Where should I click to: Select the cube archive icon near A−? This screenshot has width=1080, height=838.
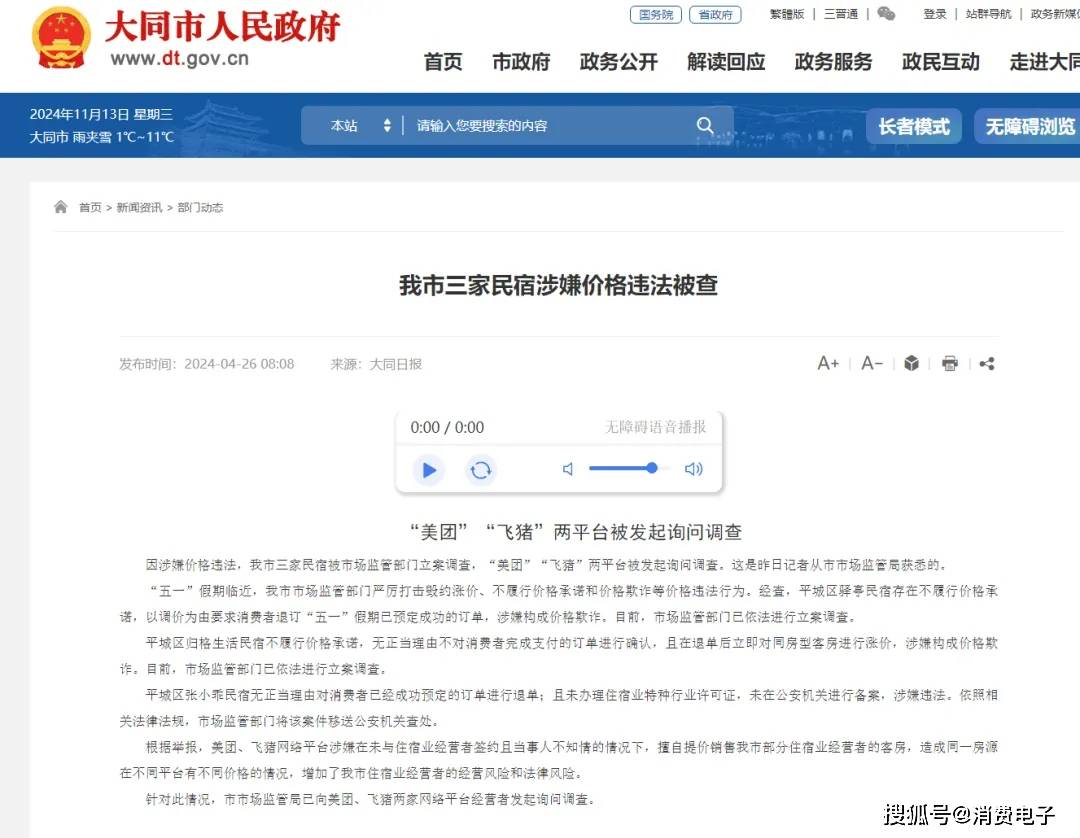(x=911, y=363)
